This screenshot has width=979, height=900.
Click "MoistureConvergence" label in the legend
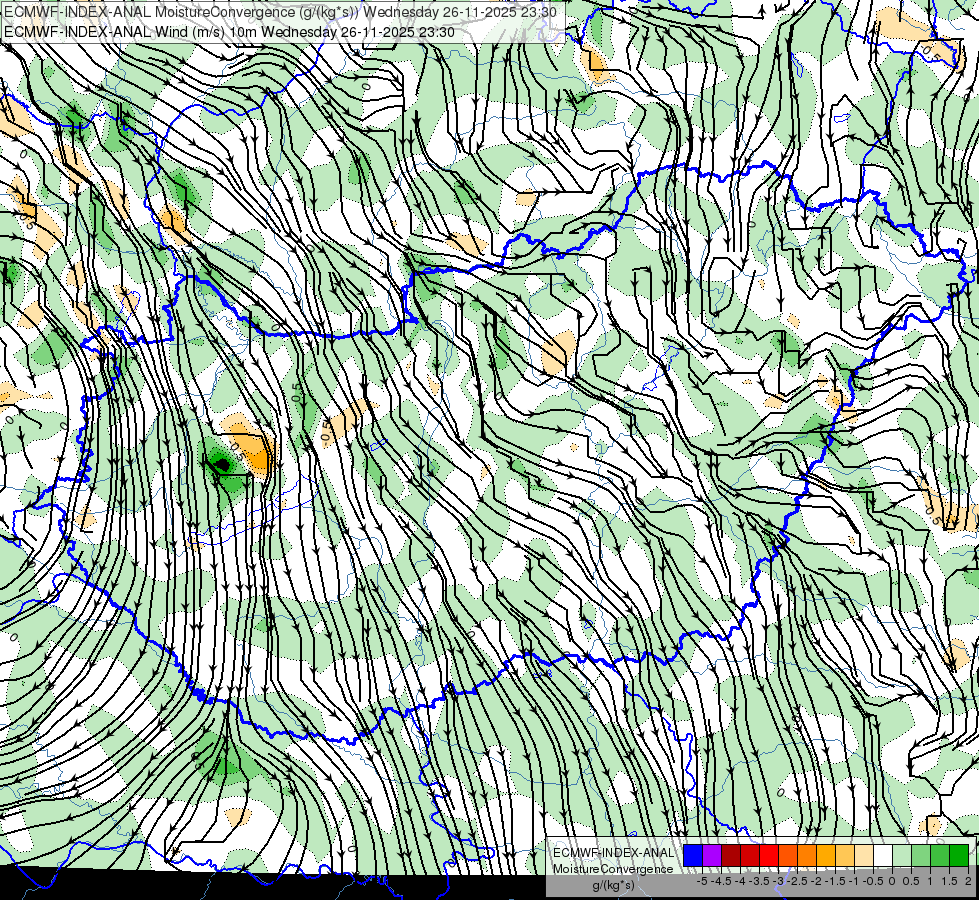(613, 869)
